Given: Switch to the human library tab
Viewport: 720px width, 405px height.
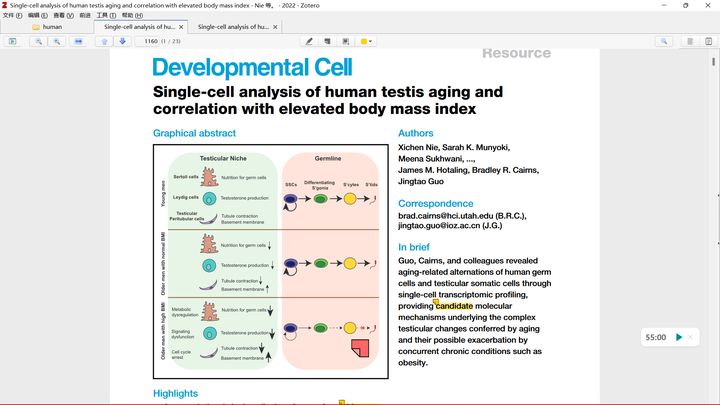Looking at the screenshot, I should (x=51, y=27).
